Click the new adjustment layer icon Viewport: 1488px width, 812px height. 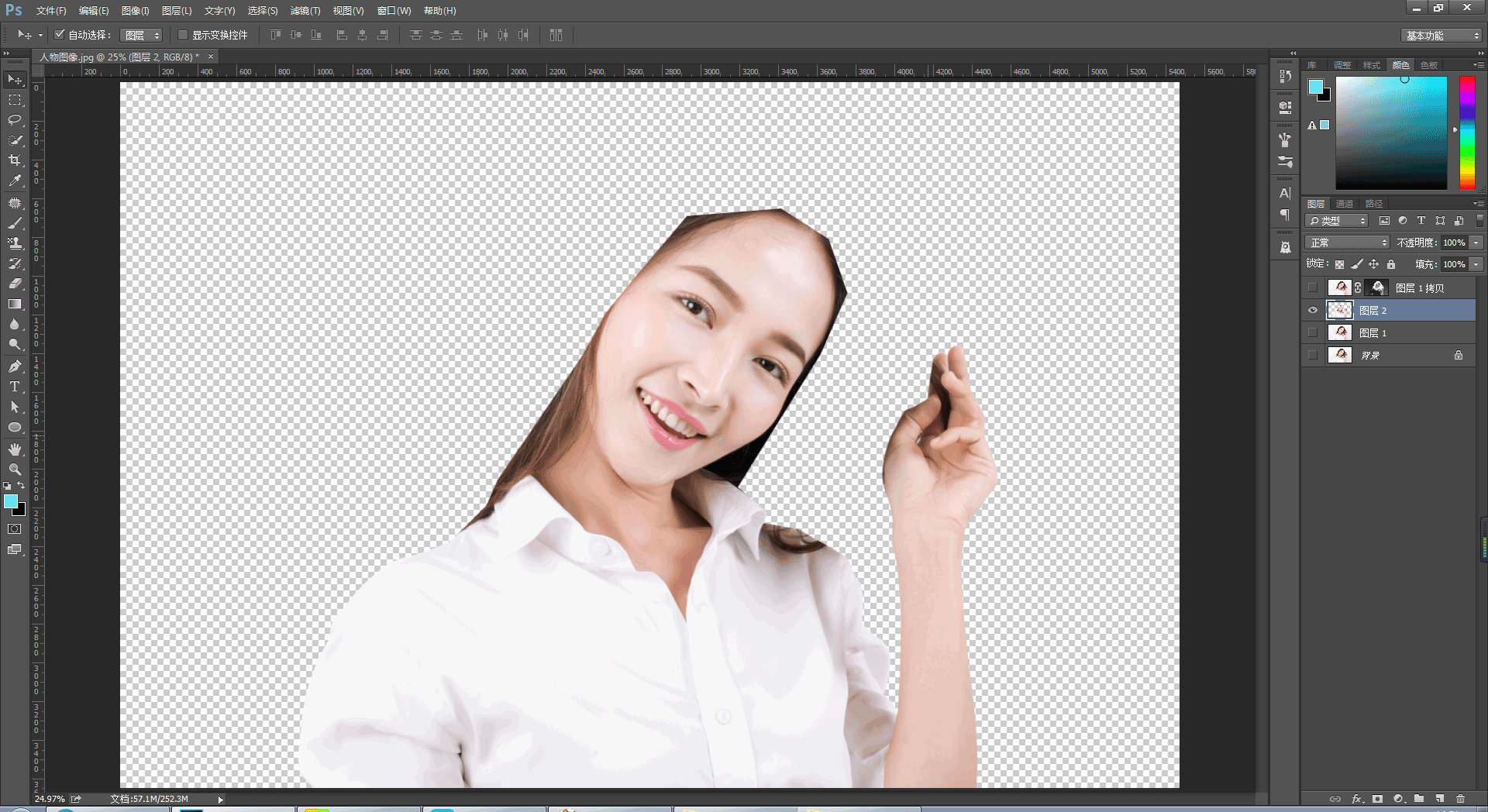click(1398, 799)
